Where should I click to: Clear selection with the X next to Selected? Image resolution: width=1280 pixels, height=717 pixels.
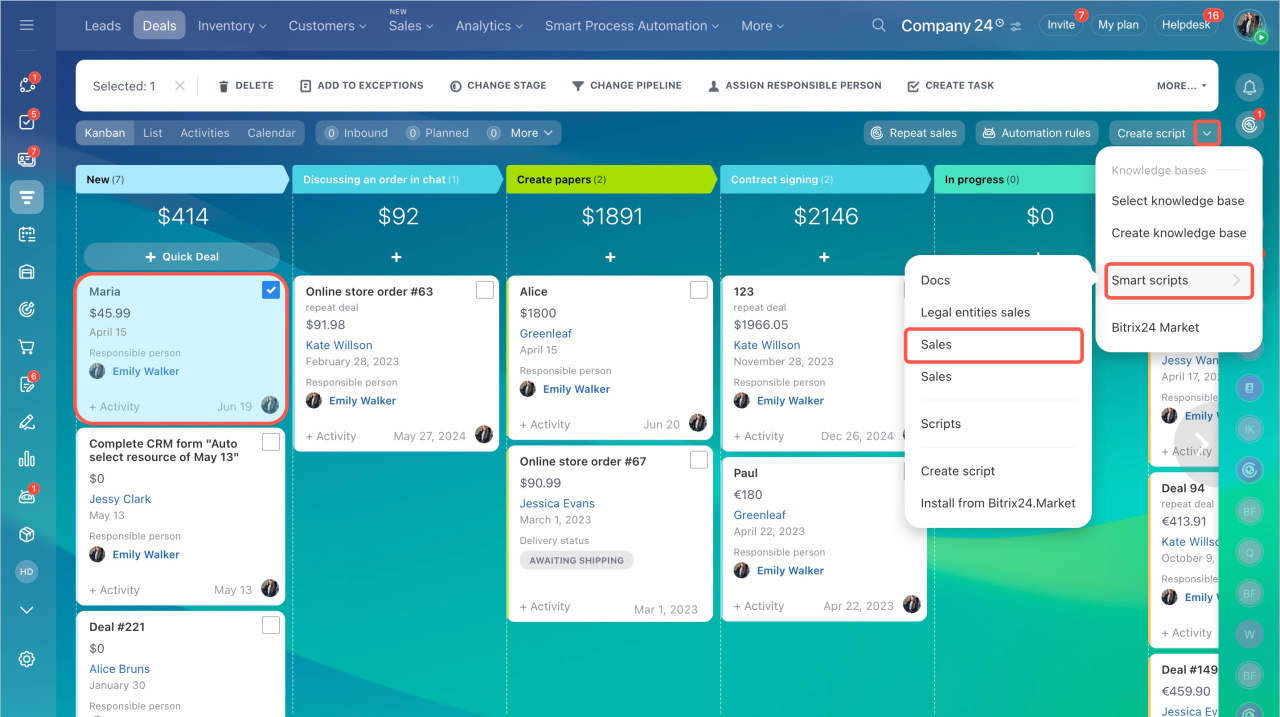point(180,86)
